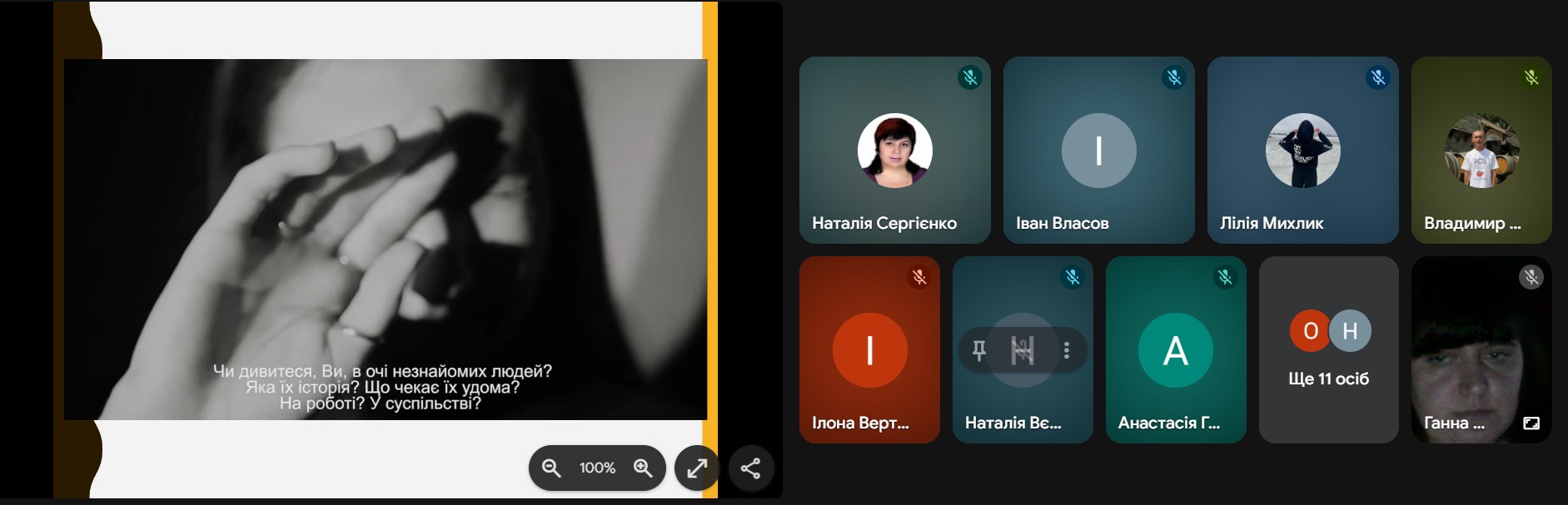
Task: Toggle muted mic on Наталія Сергієнко tile
Action: tap(969, 77)
